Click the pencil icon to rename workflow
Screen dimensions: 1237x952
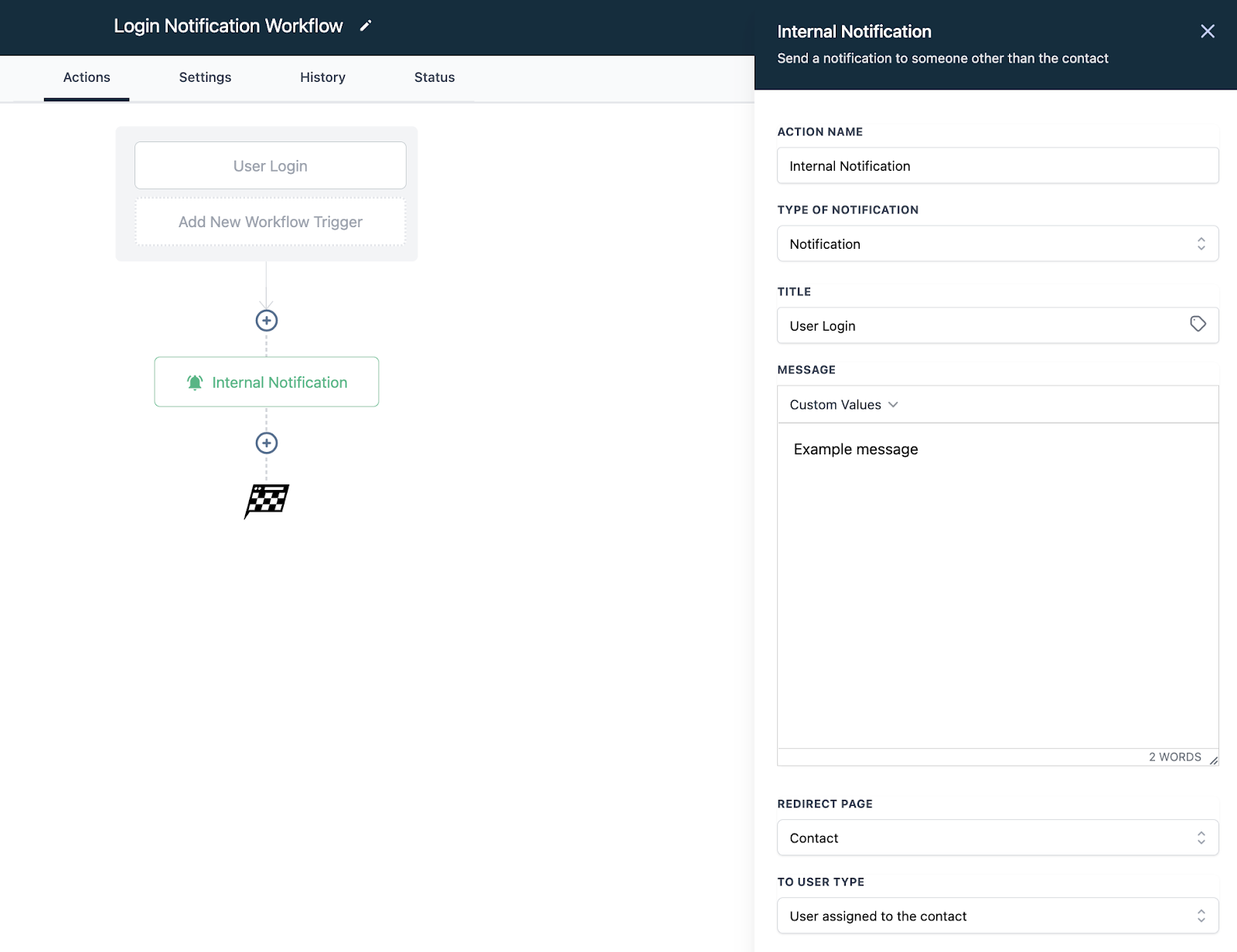pyautogui.click(x=366, y=25)
